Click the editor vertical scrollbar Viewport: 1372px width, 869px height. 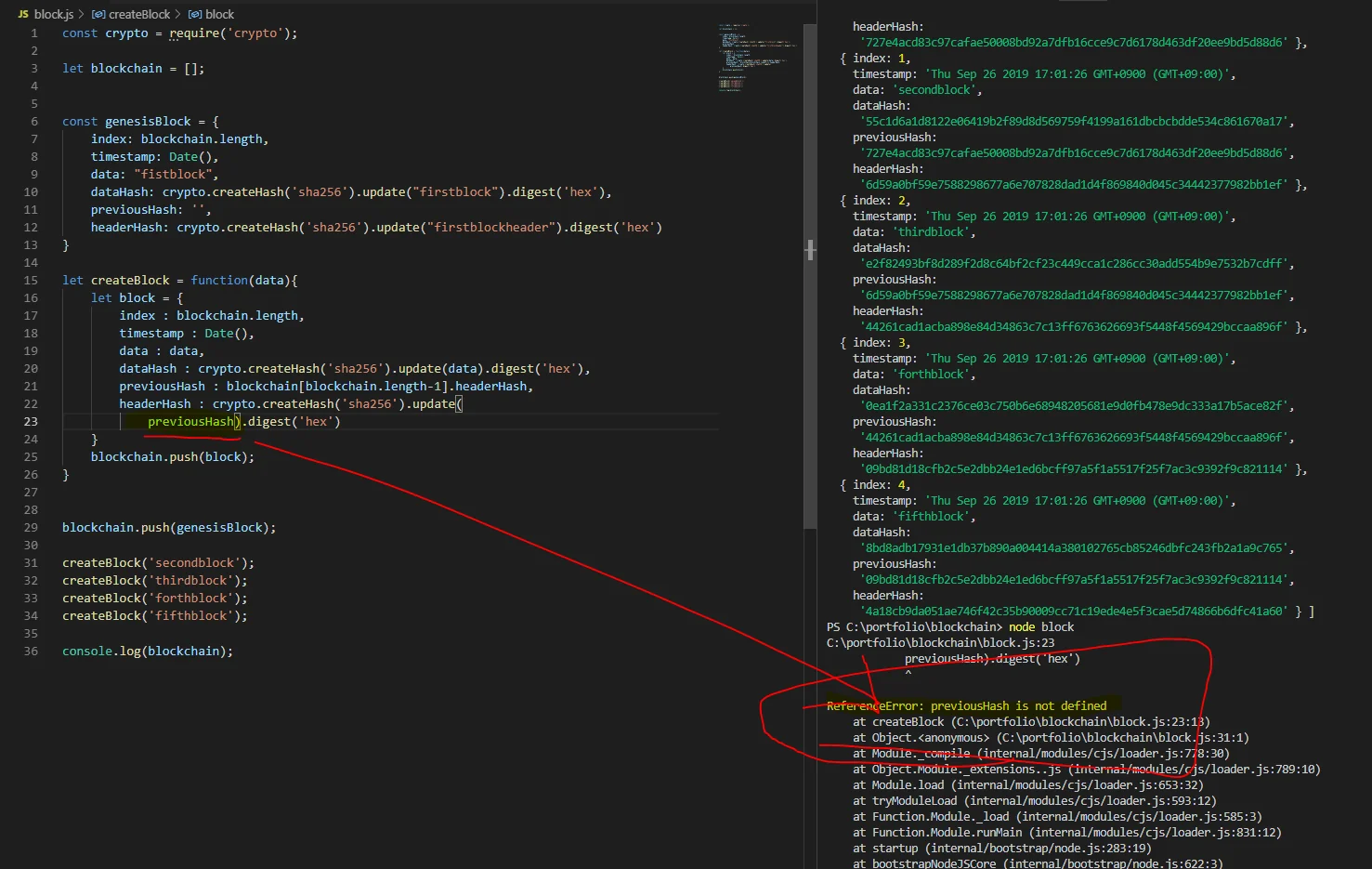pos(809,279)
